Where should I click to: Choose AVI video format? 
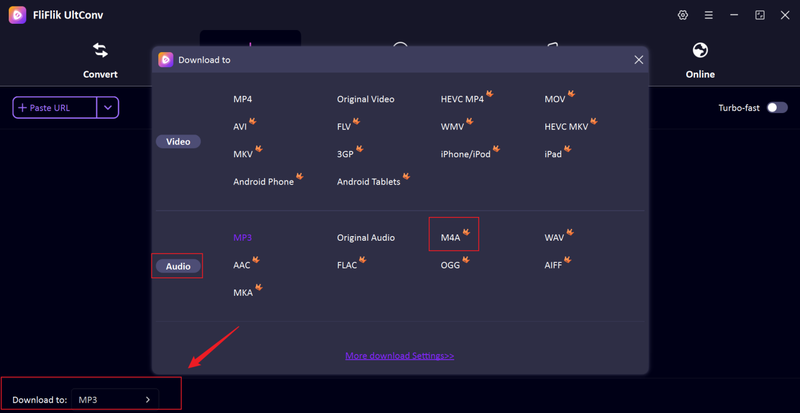[240, 127]
